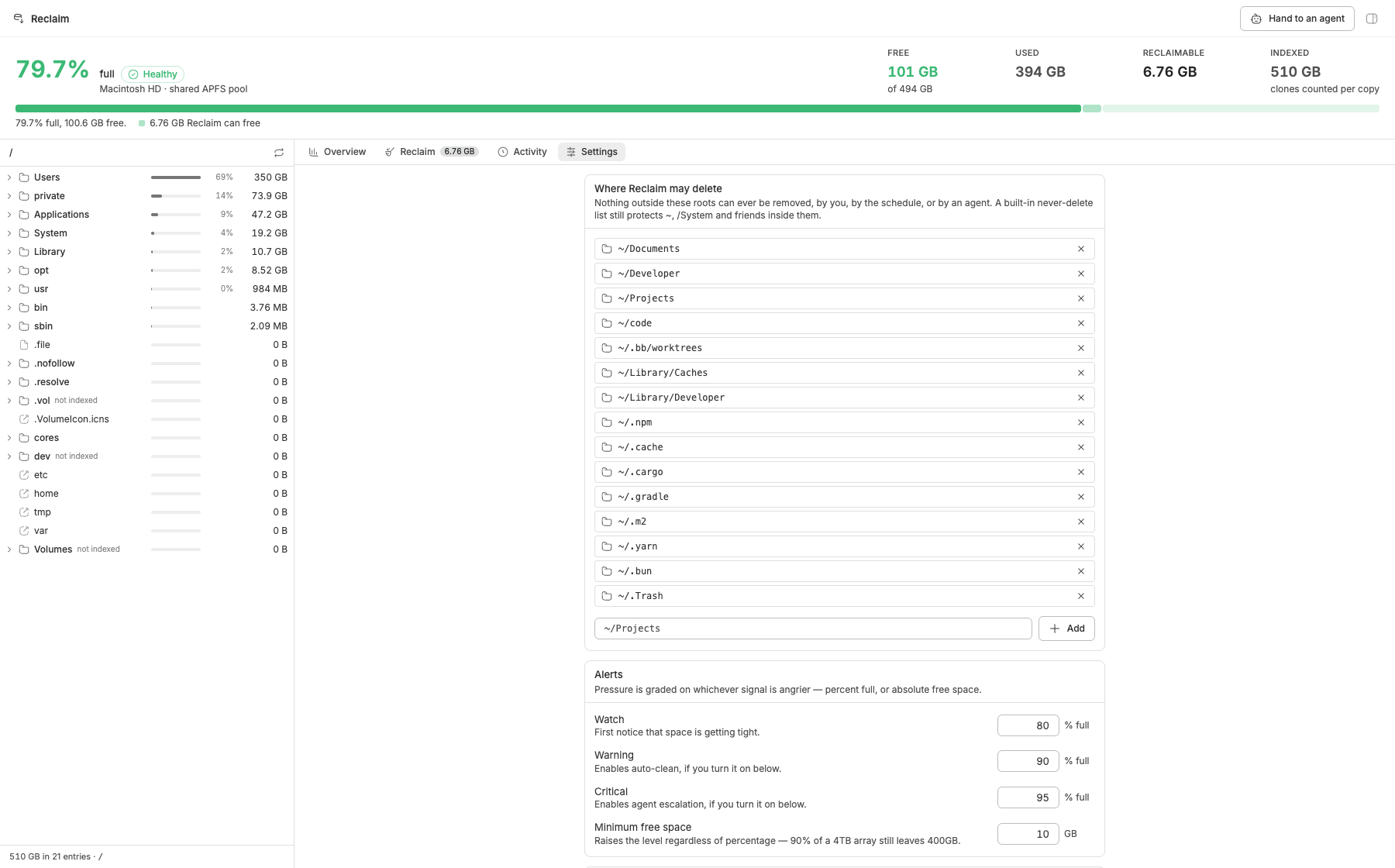
Task: Expand the Users folder
Action: click(x=9, y=177)
